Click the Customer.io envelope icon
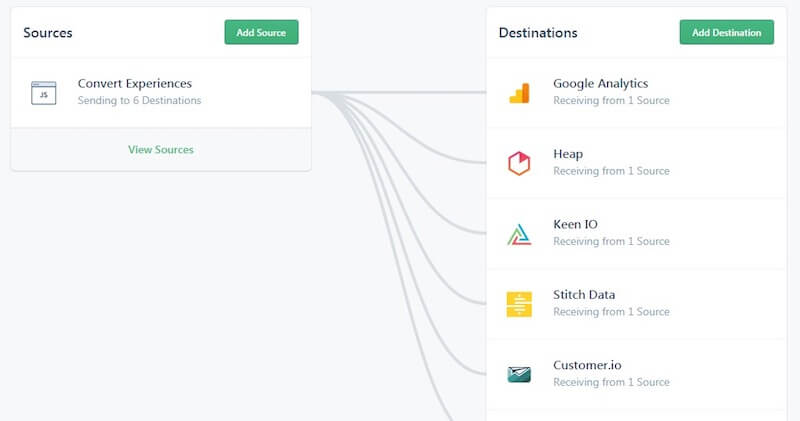Screen dimensions: 800x421 [x=518, y=375]
